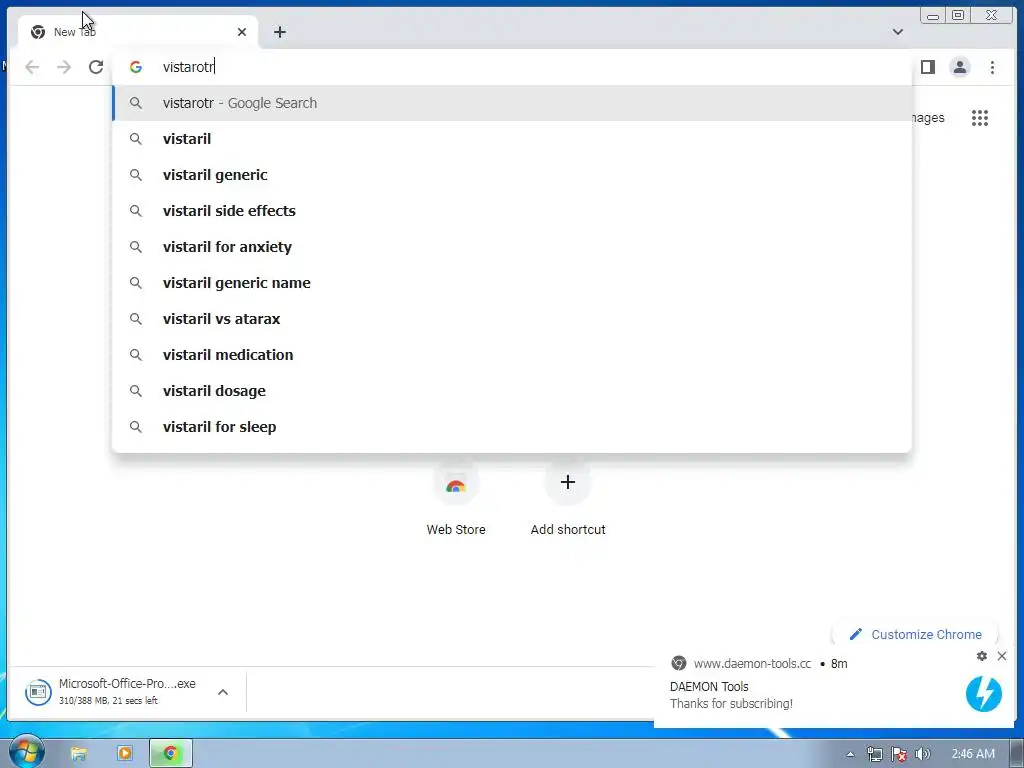Click search icon beside 'vistaril dosage'
This screenshot has height=768, width=1024.
coord(136,391)
